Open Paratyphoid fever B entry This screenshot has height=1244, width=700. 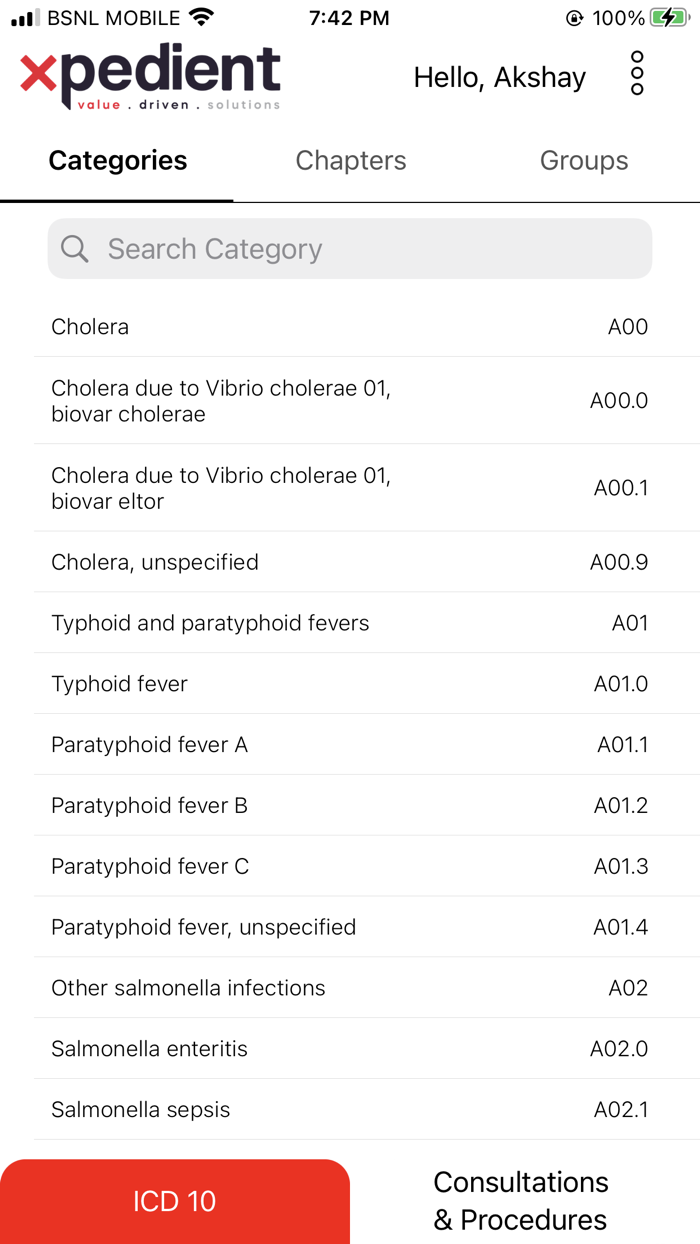(x=350, y=805)
